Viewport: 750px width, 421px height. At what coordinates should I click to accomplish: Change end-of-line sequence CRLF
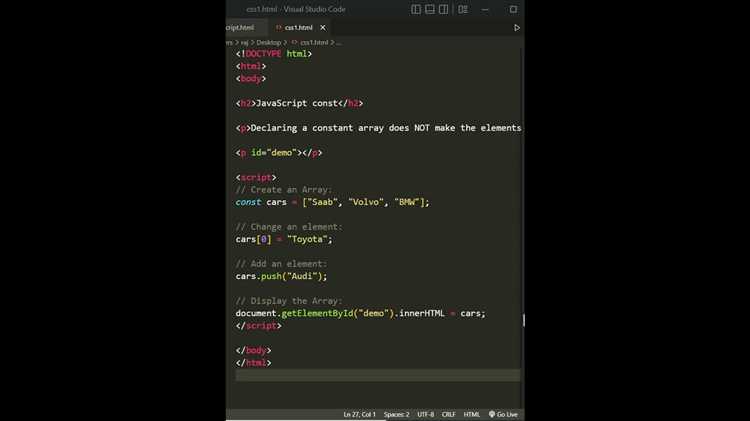click(x=449, y=414)
